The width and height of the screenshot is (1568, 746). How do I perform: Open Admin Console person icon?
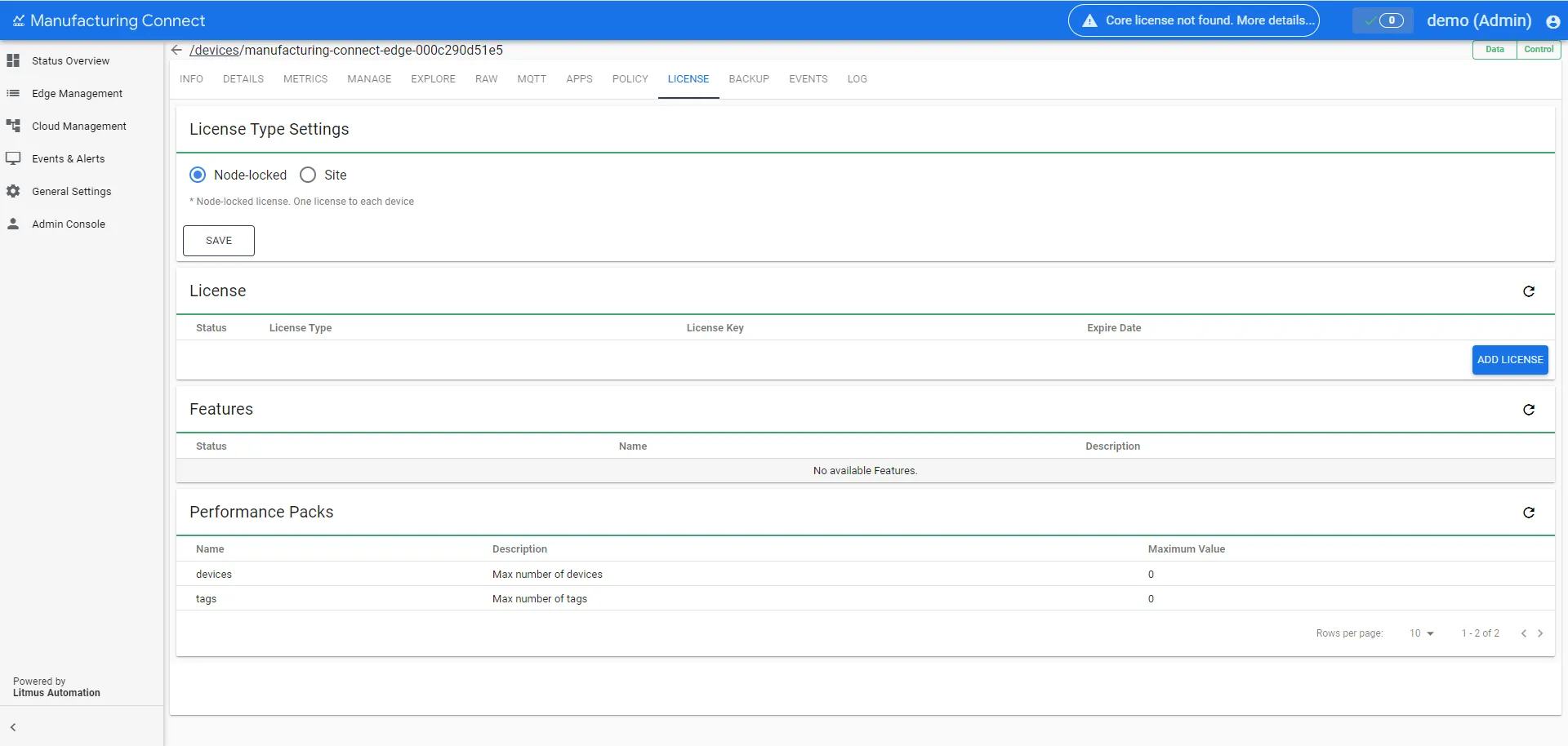click(13, 224)
